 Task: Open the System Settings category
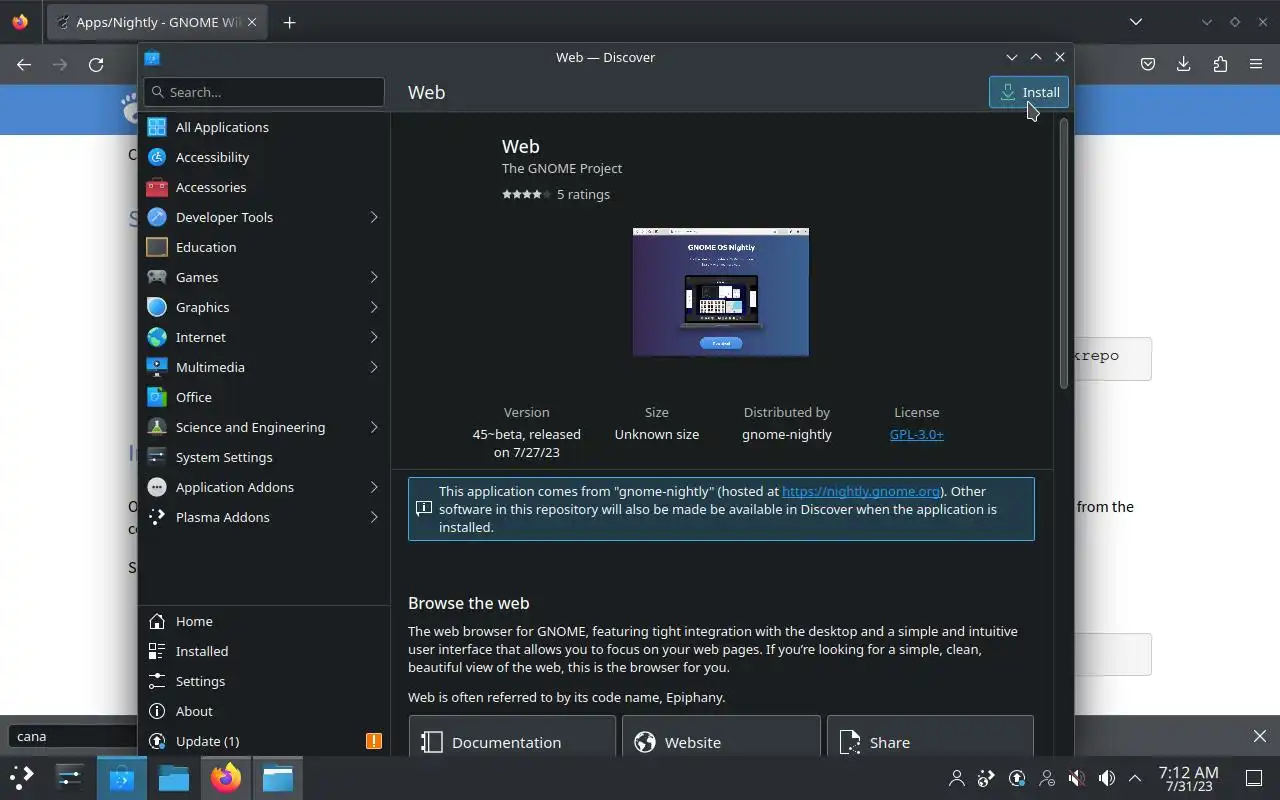coord(264,457)
